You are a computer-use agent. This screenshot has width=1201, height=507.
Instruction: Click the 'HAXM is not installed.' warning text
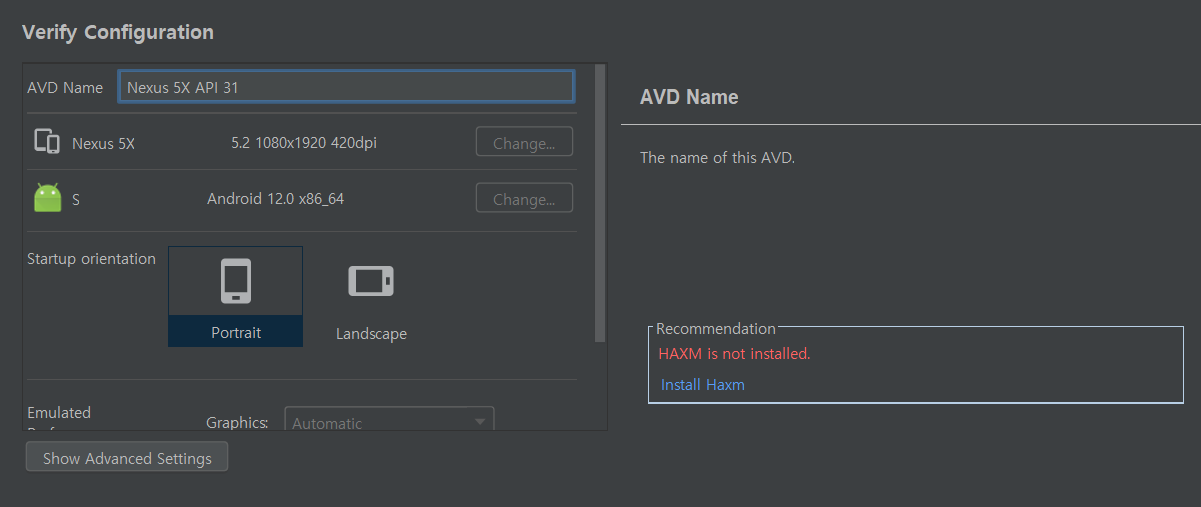tap(734, 353)
